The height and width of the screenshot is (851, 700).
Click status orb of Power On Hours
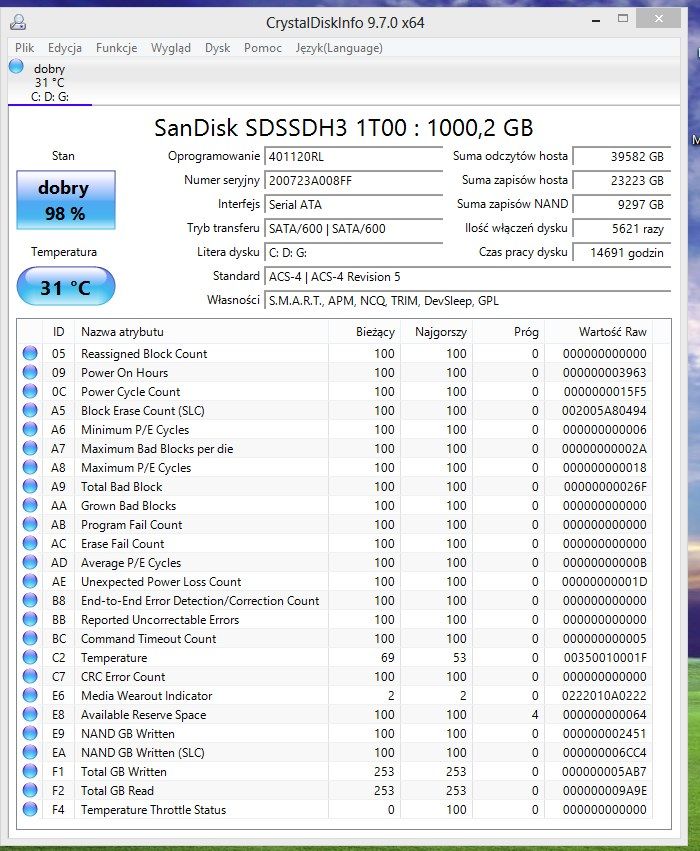30,372
